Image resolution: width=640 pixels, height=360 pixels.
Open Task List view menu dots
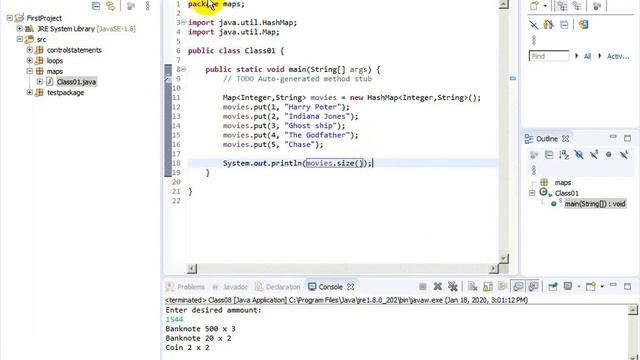click(x=533, y=40)
